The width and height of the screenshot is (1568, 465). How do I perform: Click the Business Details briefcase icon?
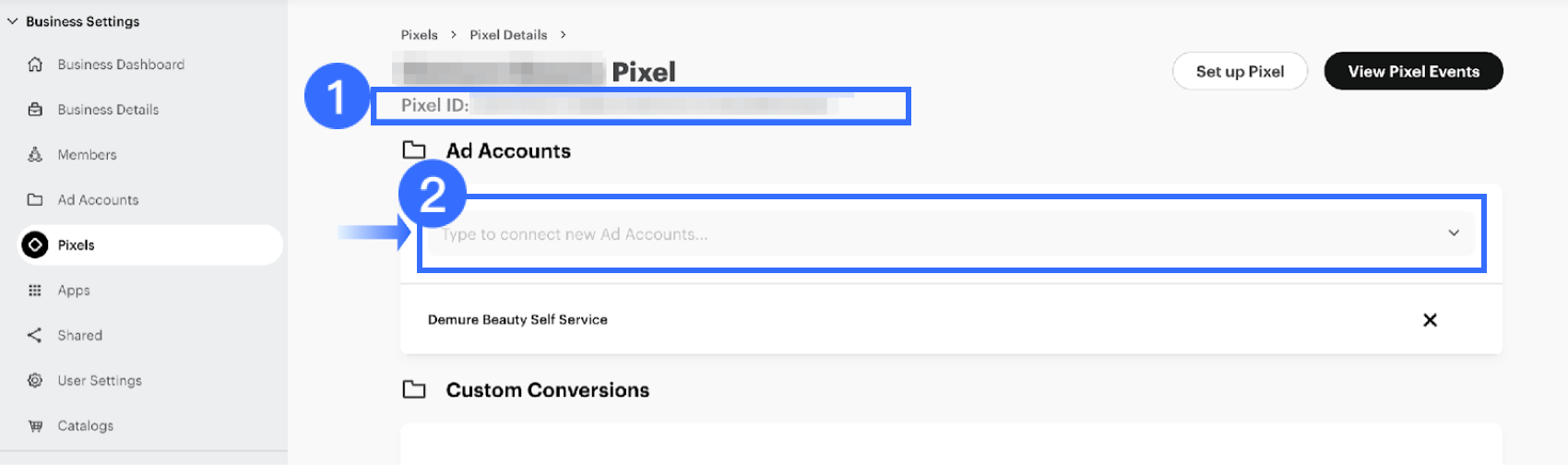tap(35, 110)
